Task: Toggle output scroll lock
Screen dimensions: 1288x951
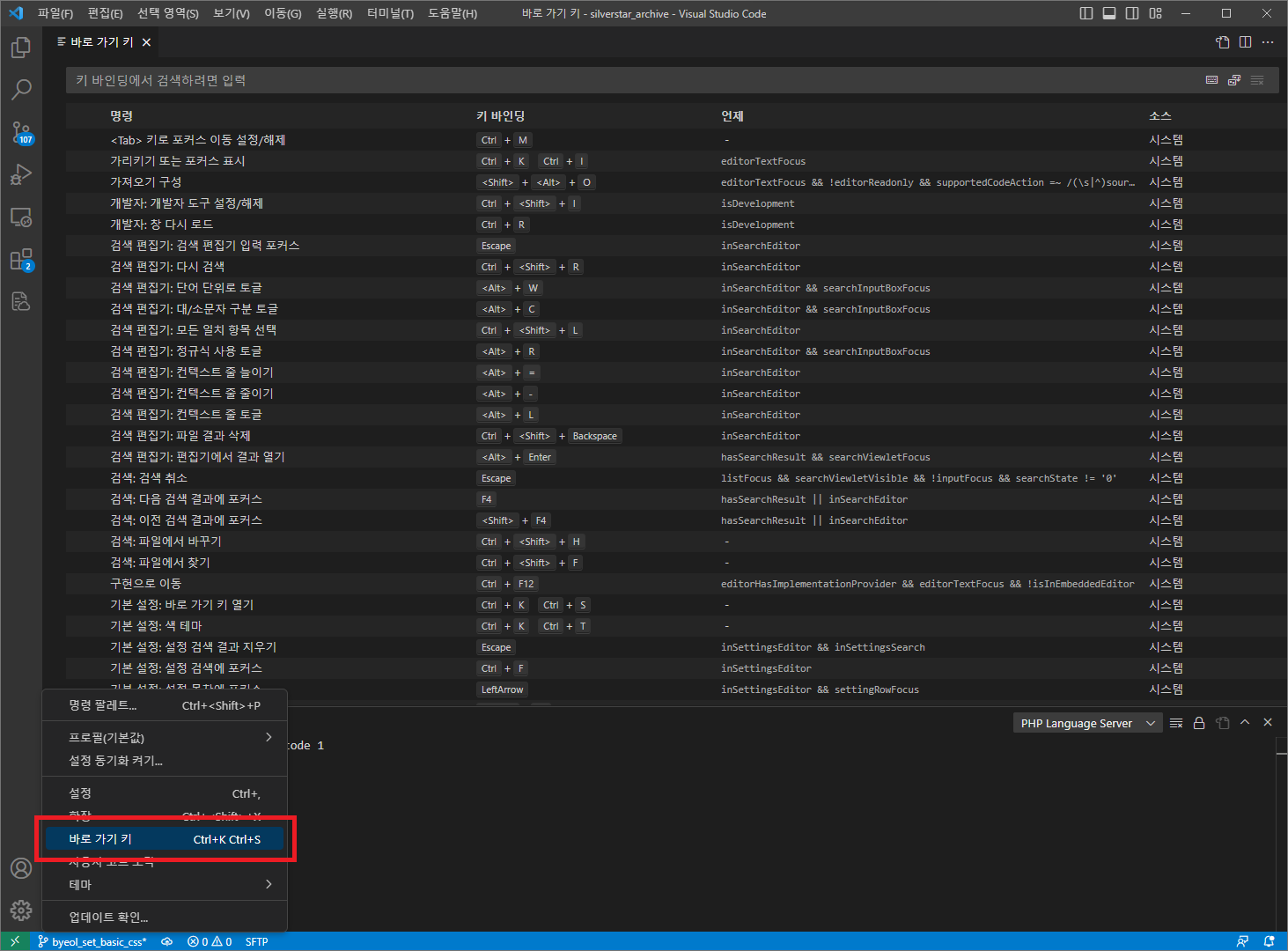Action: 1199,723
